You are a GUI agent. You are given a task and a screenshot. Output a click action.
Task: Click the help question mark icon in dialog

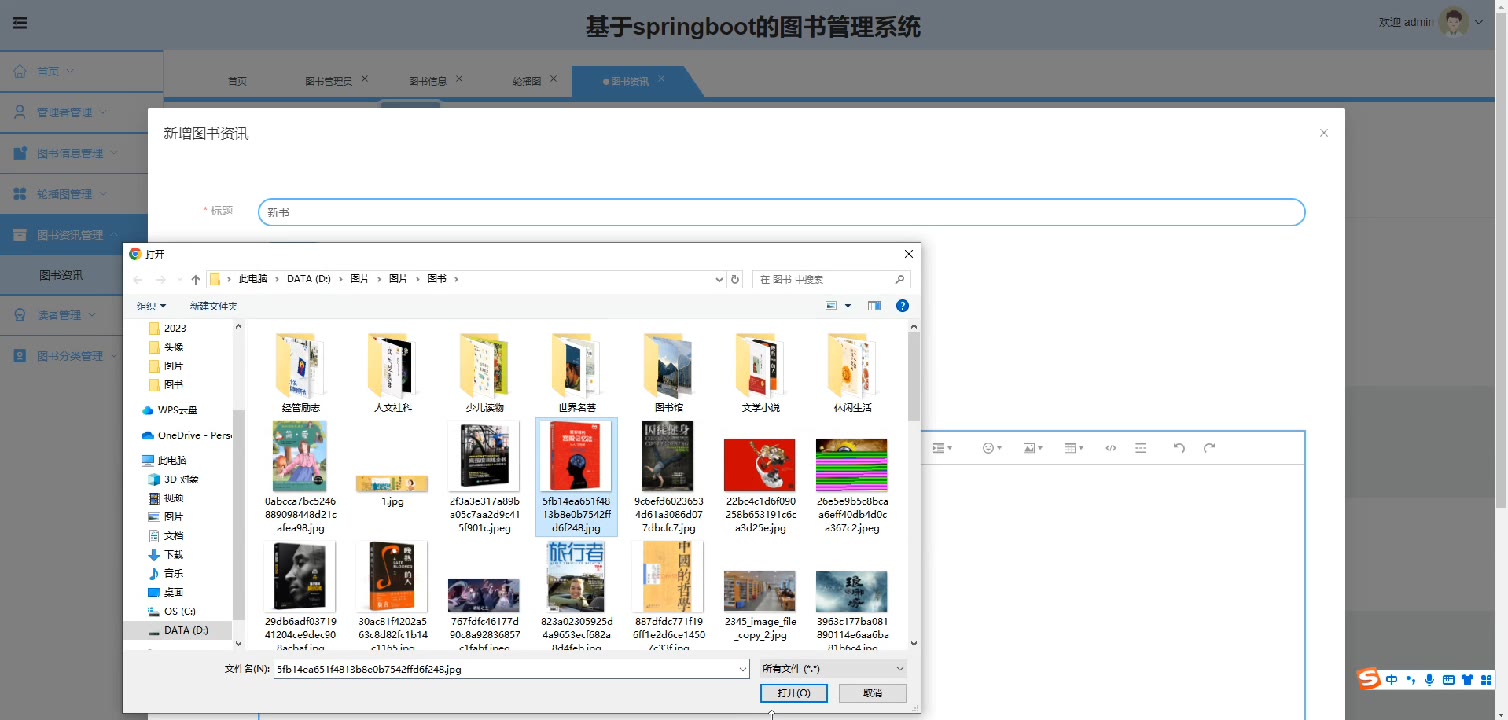pos(902,306)
